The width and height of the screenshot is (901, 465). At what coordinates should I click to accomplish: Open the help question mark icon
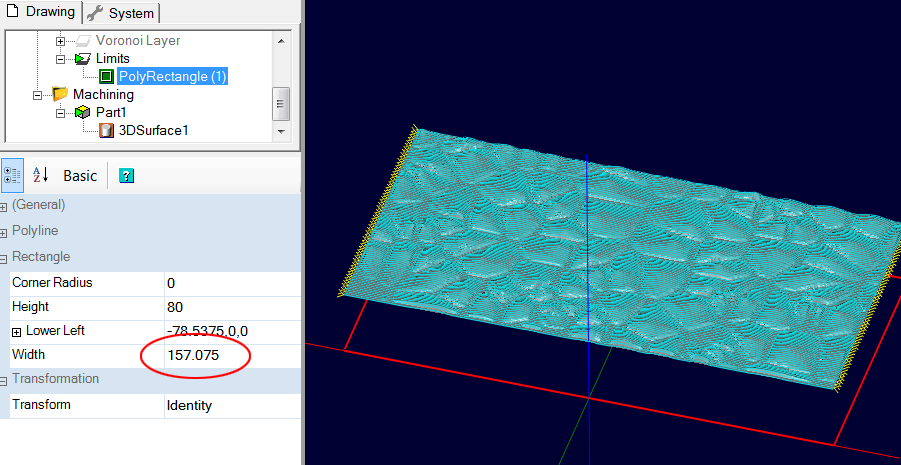(126, 176)
